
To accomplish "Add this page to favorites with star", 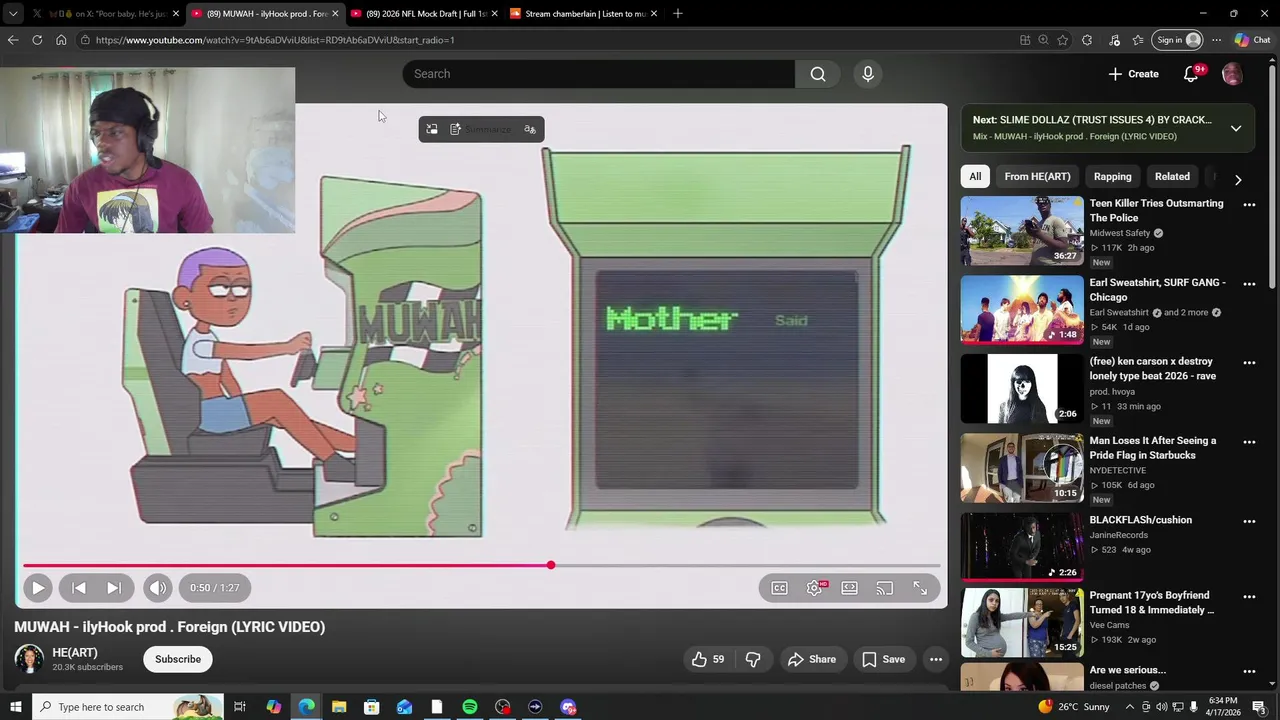I will (1062, 40).
